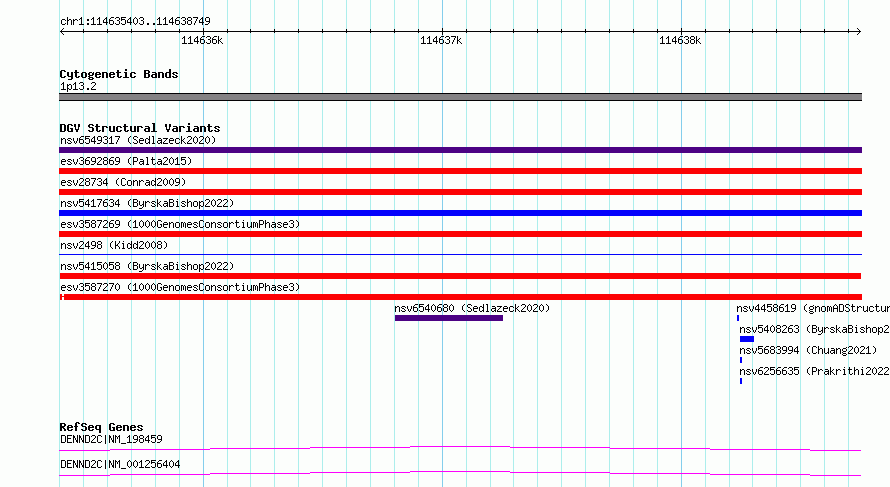Click the nsv6256635 Prakrithi2022 blue marker
This screenshot has height=487, width=890.
(x=741, y=381)
